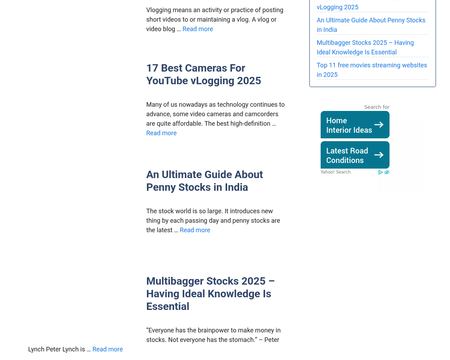The image size is (450, 360).
Task: Click Read more after the penny stocks excerpt
Action: pyautogui.click(x=195, y=230)
